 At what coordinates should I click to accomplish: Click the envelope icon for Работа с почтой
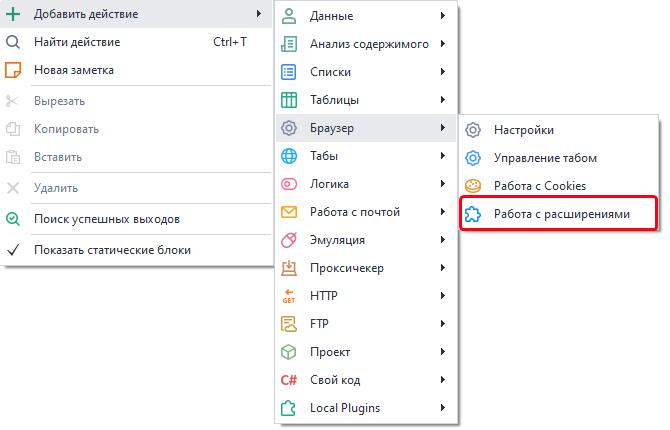tap(289, 212)
